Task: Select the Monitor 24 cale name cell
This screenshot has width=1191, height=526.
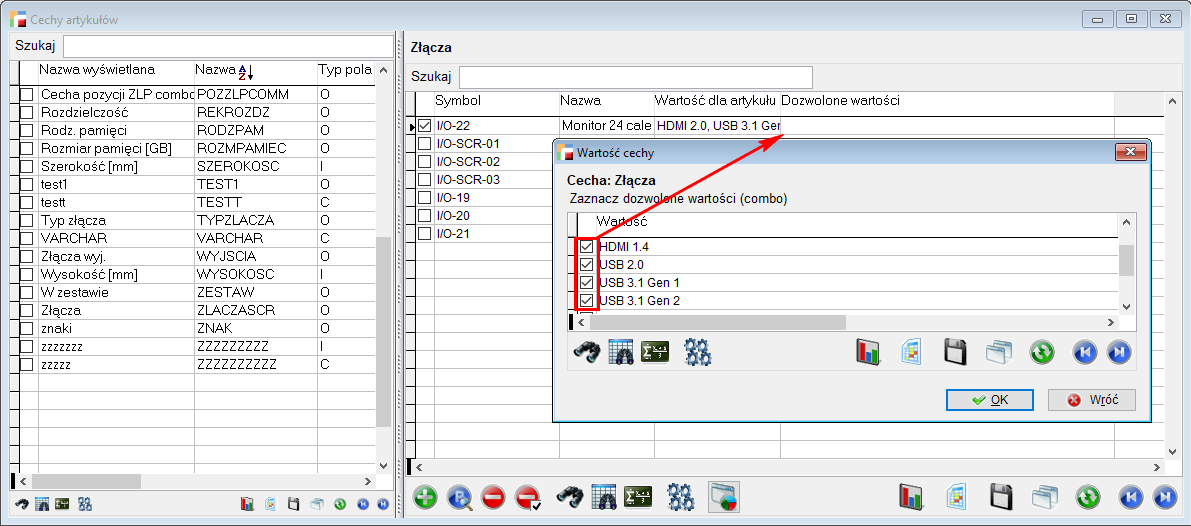Action: point(606,125)
